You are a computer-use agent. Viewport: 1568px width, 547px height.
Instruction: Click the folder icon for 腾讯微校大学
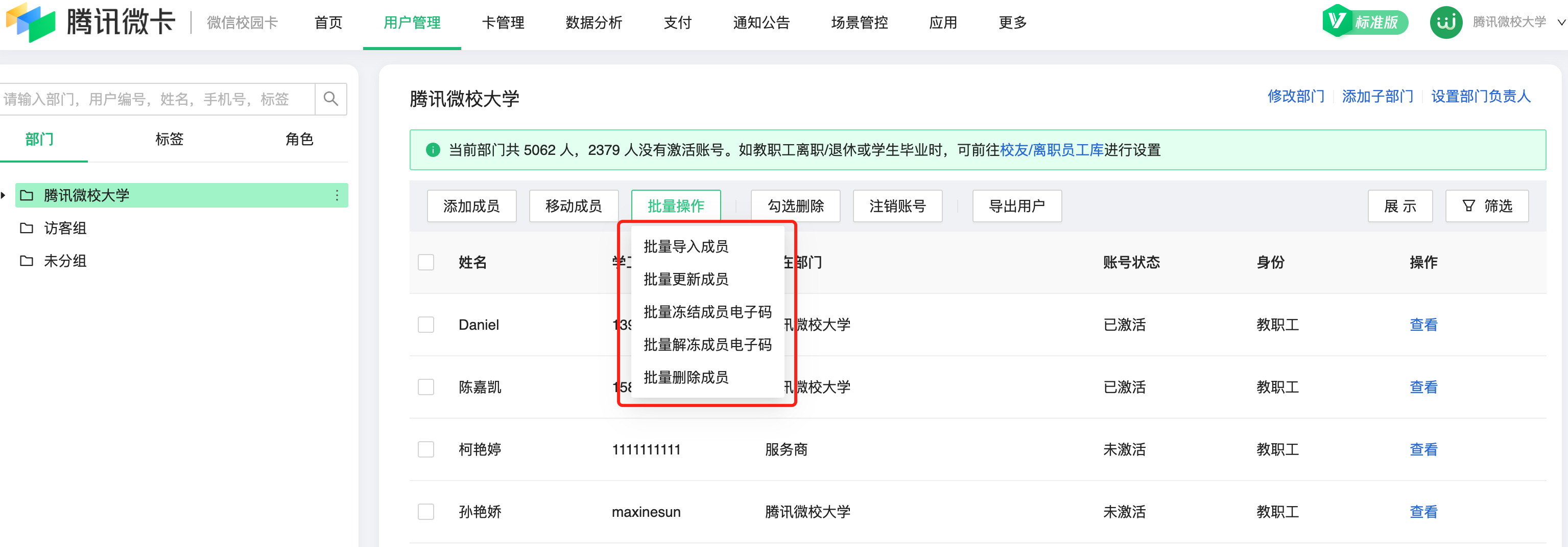[x=26, y=195]
